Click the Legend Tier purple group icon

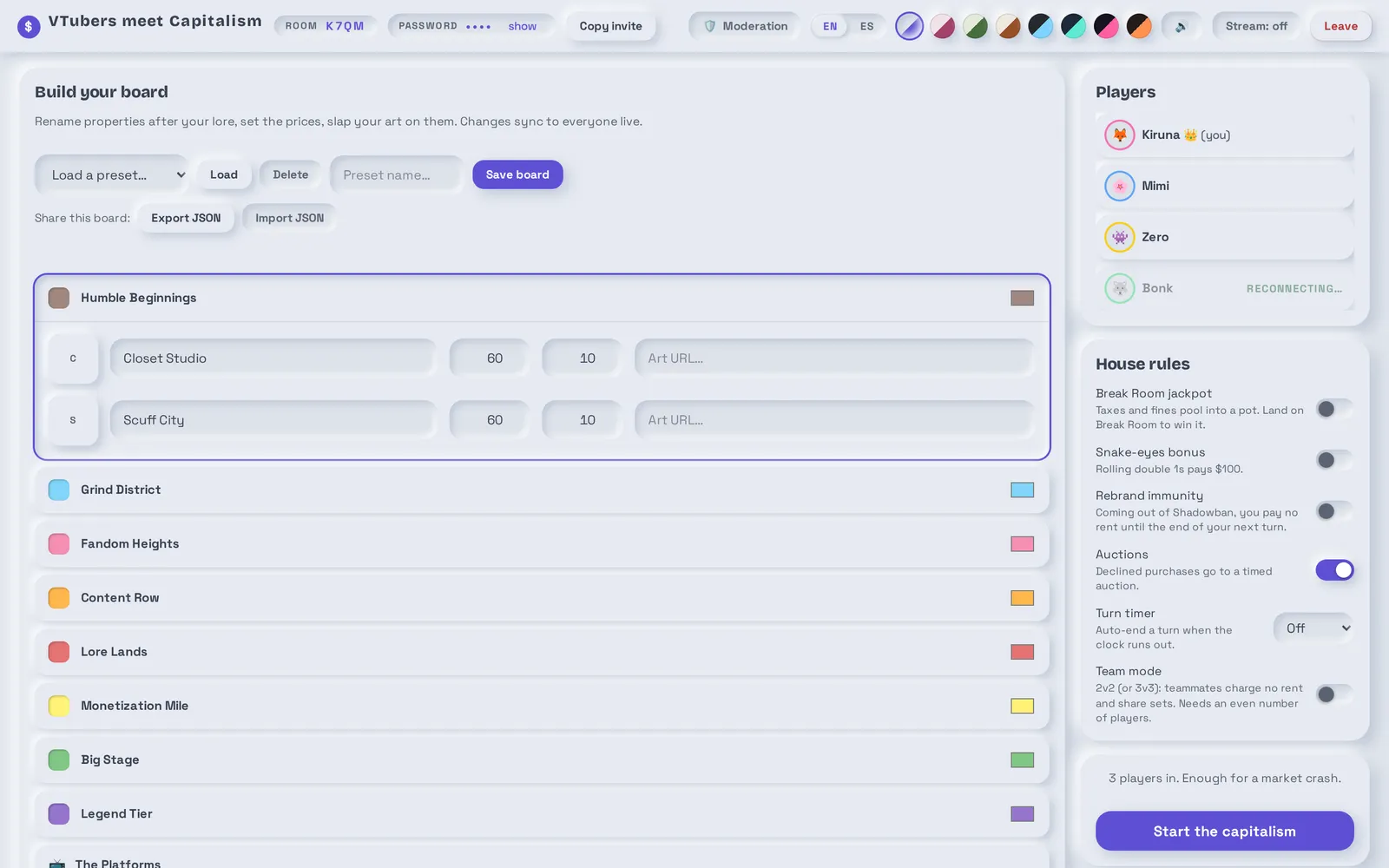[59, 814]
